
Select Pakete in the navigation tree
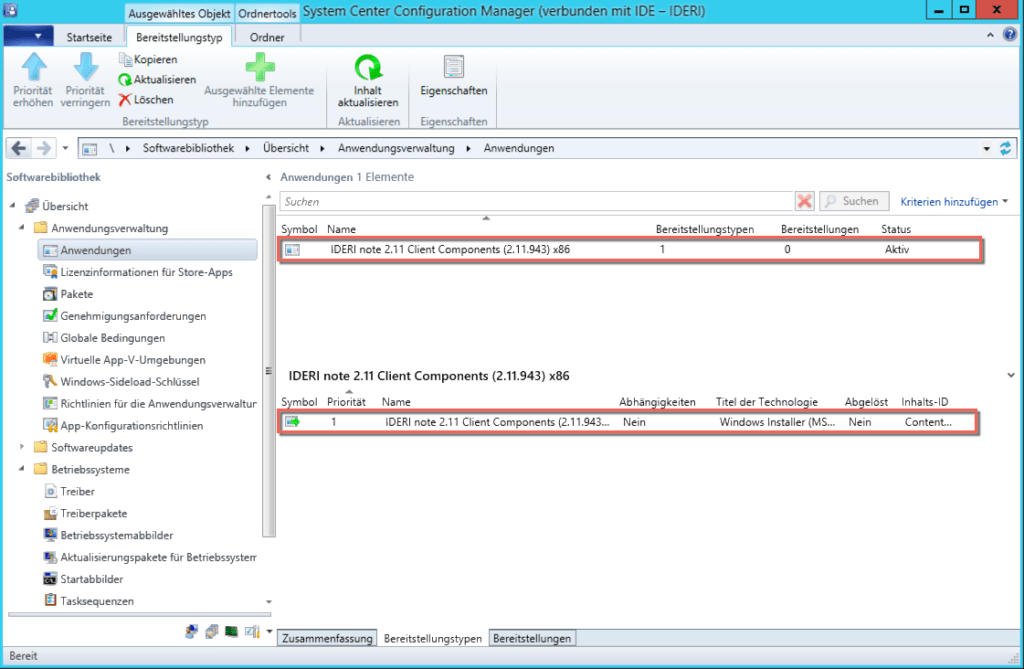pyautogui.click(x=68, y=294)
